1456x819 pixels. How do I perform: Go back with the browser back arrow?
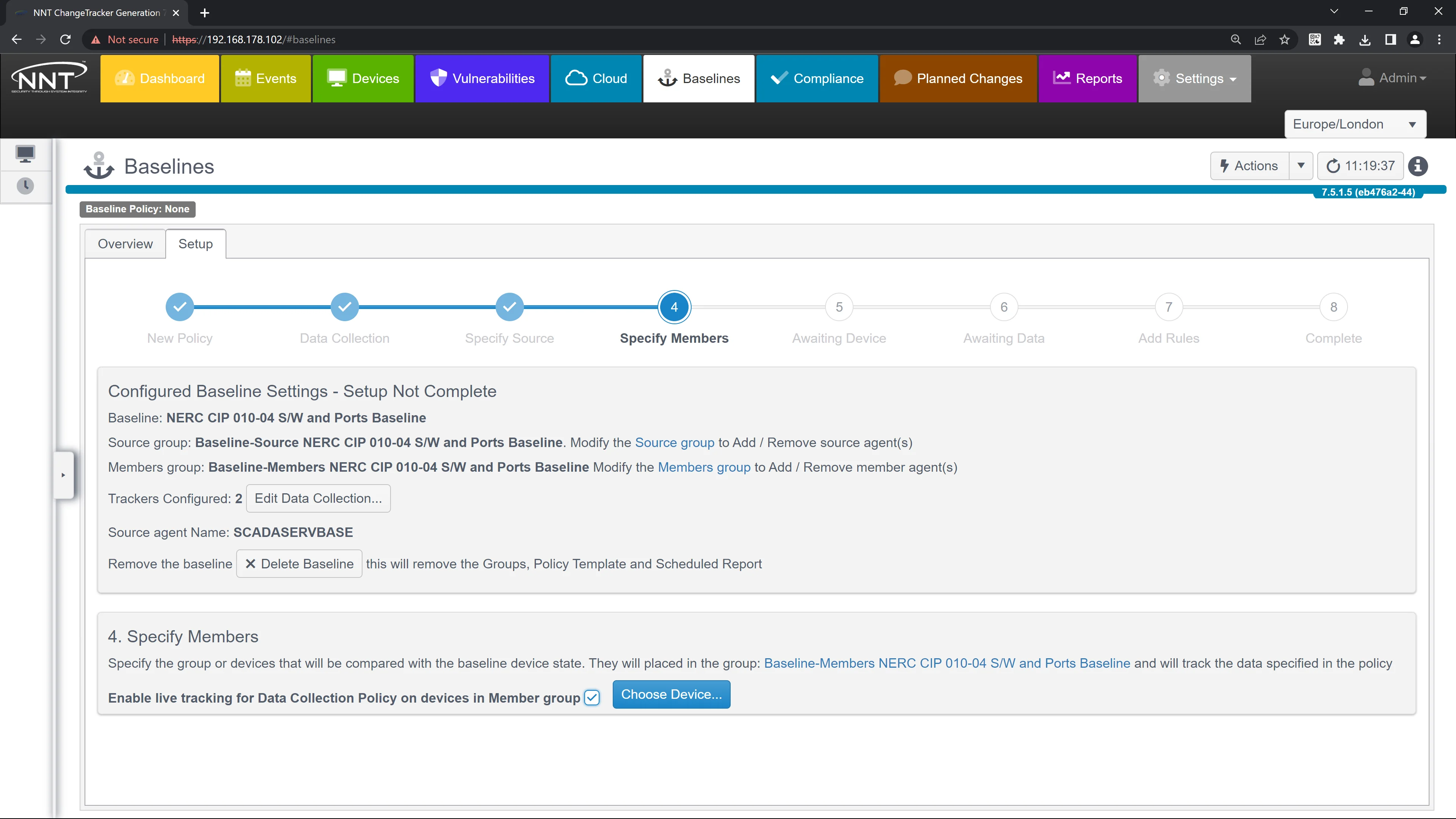pyautogui.click(x=16, y=39)
